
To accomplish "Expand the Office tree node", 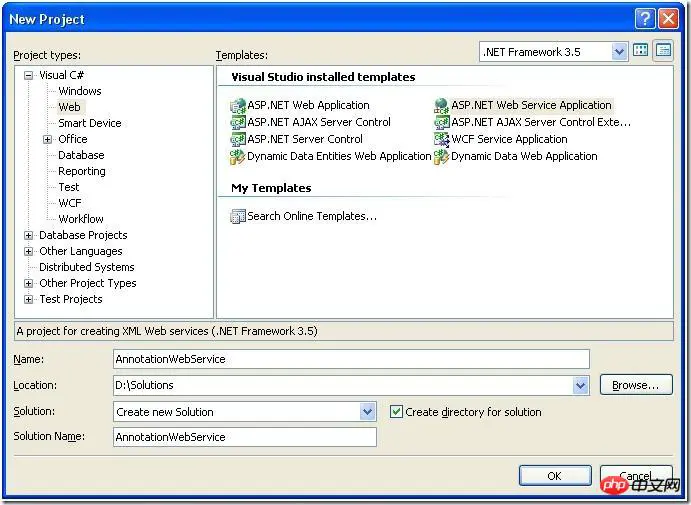I will [x=48, y=139].
